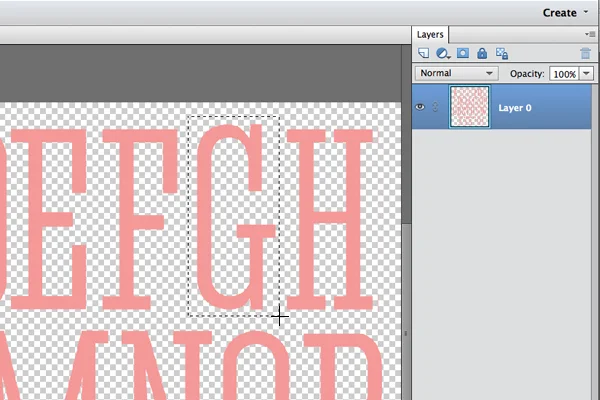Select the Layer 0 thumbnail
The width and height of the screenshot is (600, 400).
tap(470, 106)
